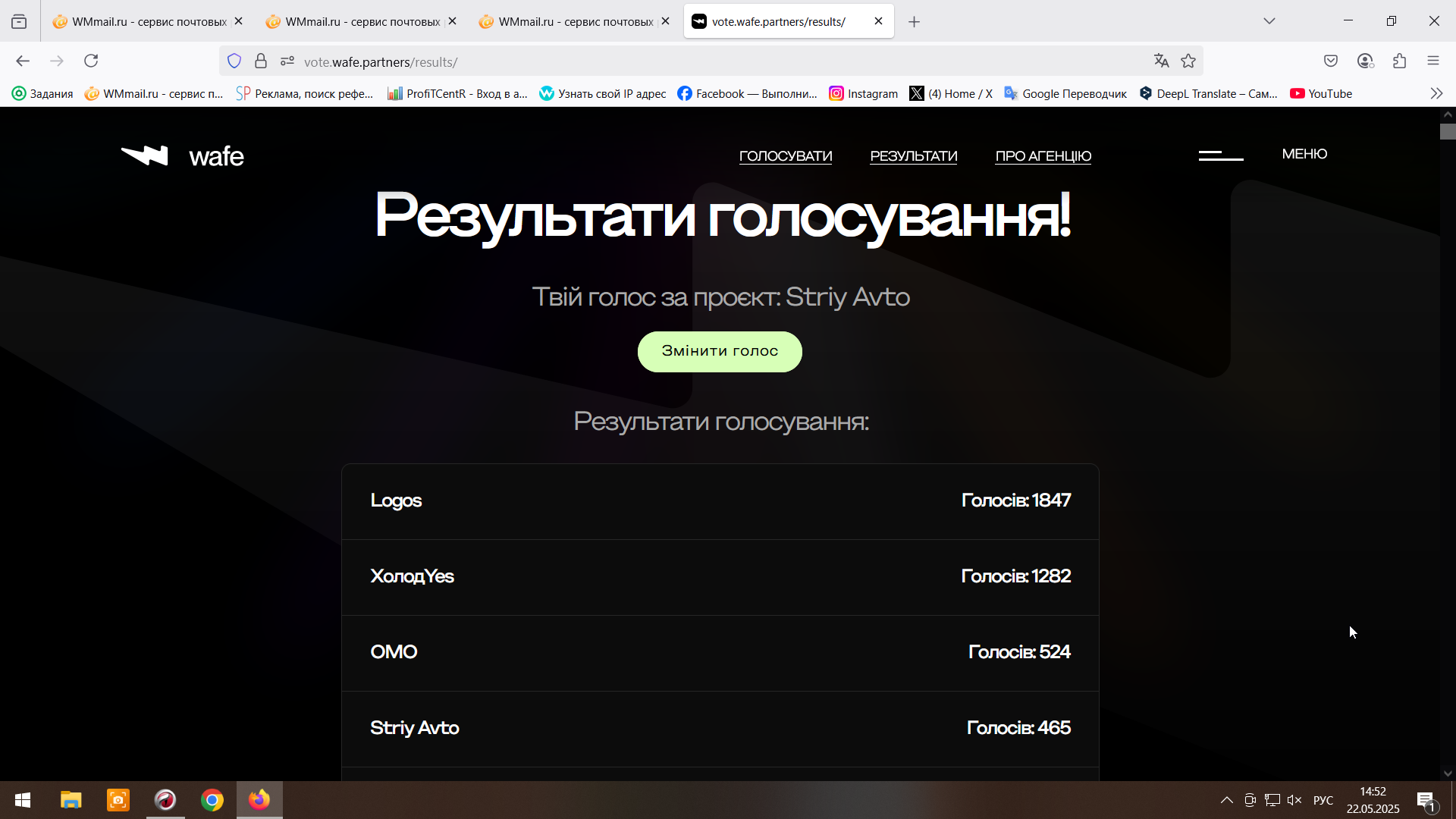Click the wafe logo icon
The height and width of the screenshot is (819, 1456).
[145, 155]
